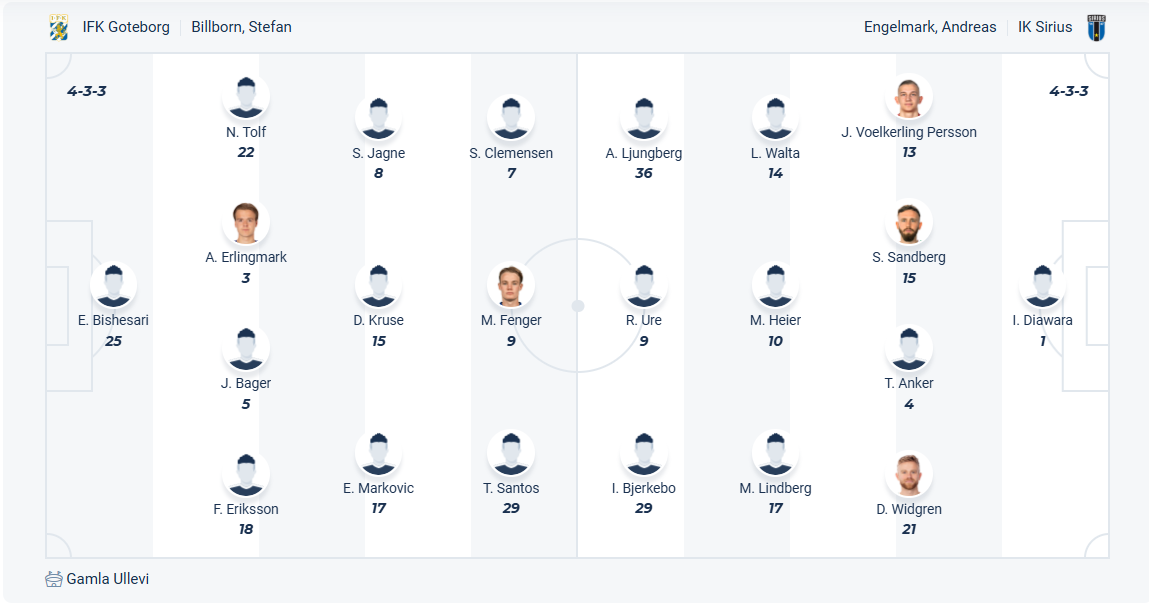
Task: Click J. Voelkerling Persson's photo
Action: (909, 98)
